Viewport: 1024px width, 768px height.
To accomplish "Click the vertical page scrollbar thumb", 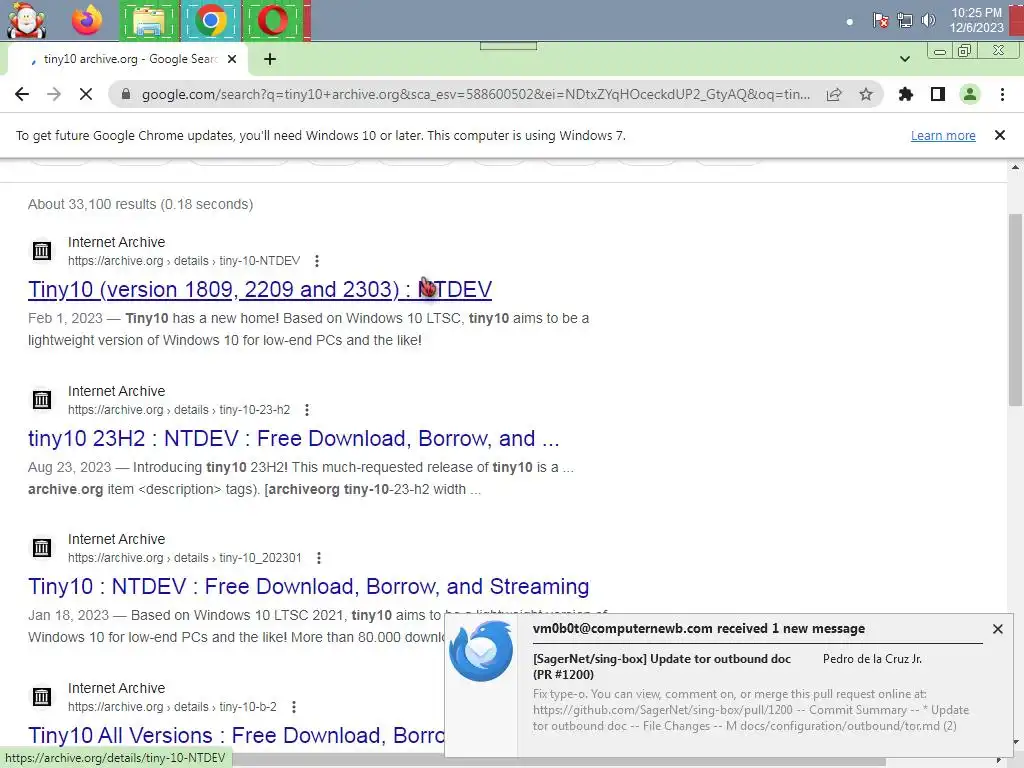I will [x=1015, y=310].
